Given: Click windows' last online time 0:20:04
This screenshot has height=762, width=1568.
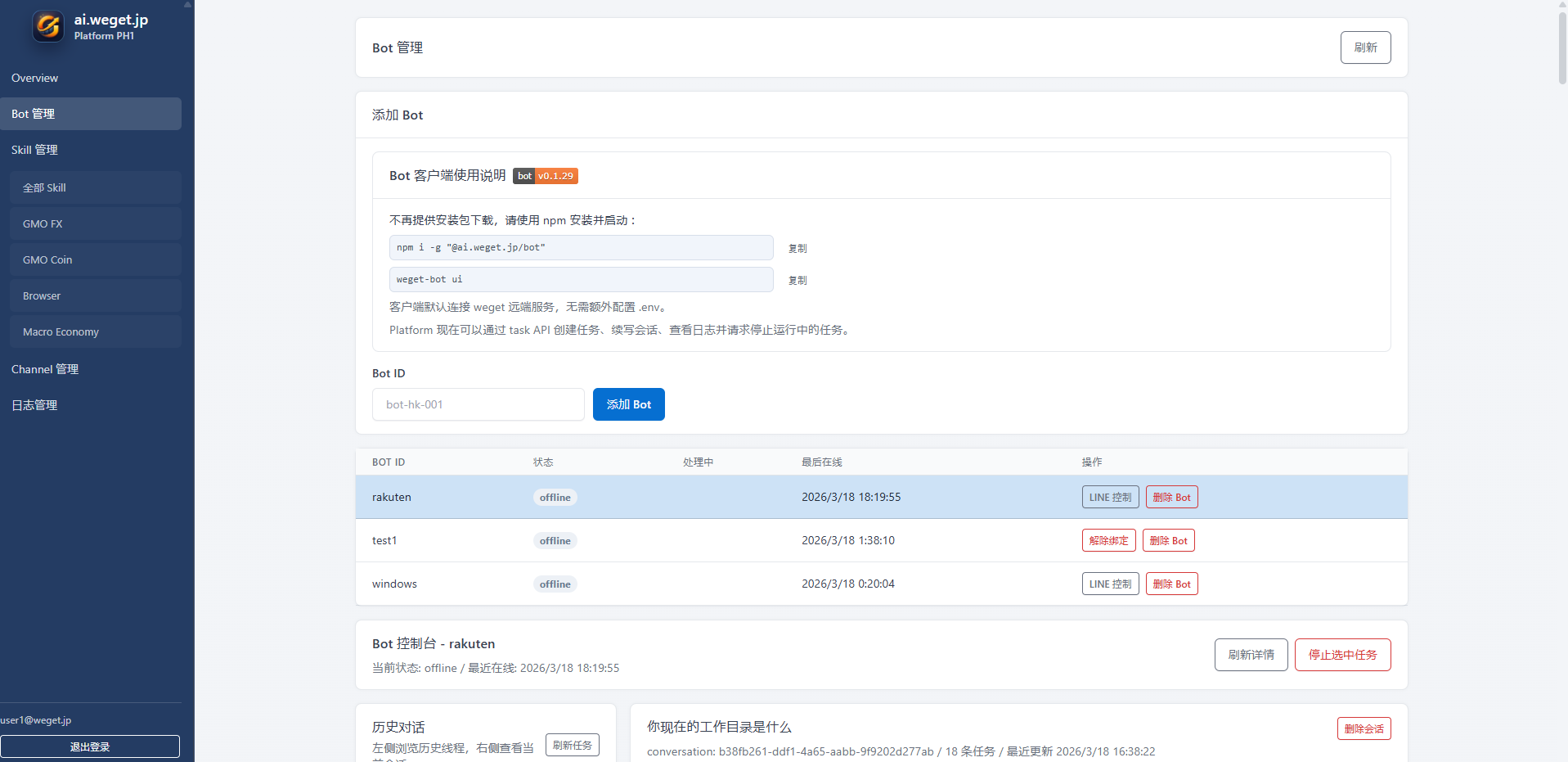Looking at the screenshot, I should (848, 584).
